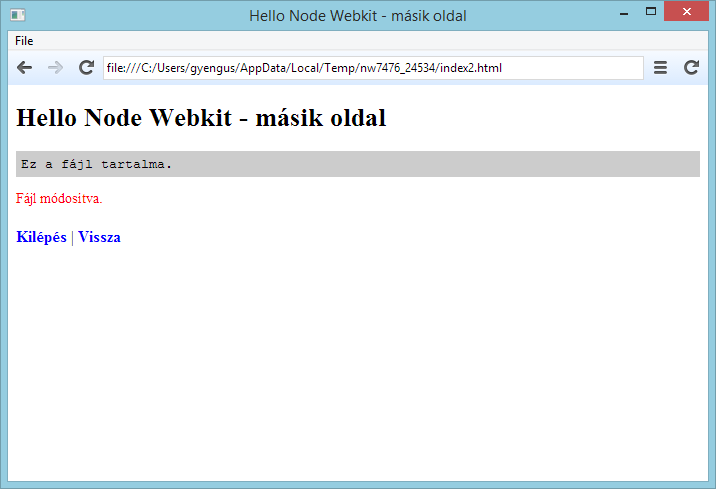716x489 pixels.
Task: Click 'Ez a fájl tartalma.' monospace text
Action: (96, 164)
